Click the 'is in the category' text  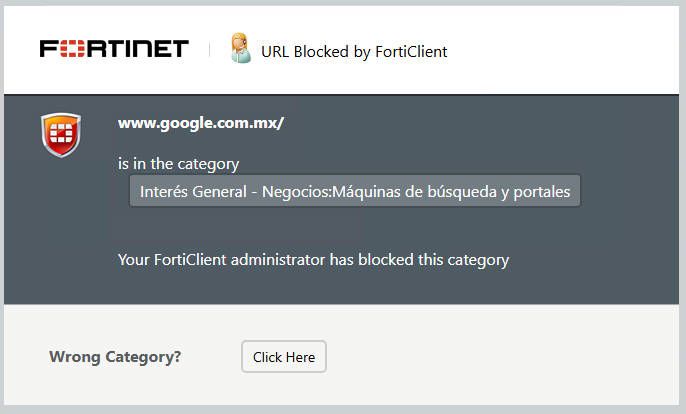coord(178,164)
